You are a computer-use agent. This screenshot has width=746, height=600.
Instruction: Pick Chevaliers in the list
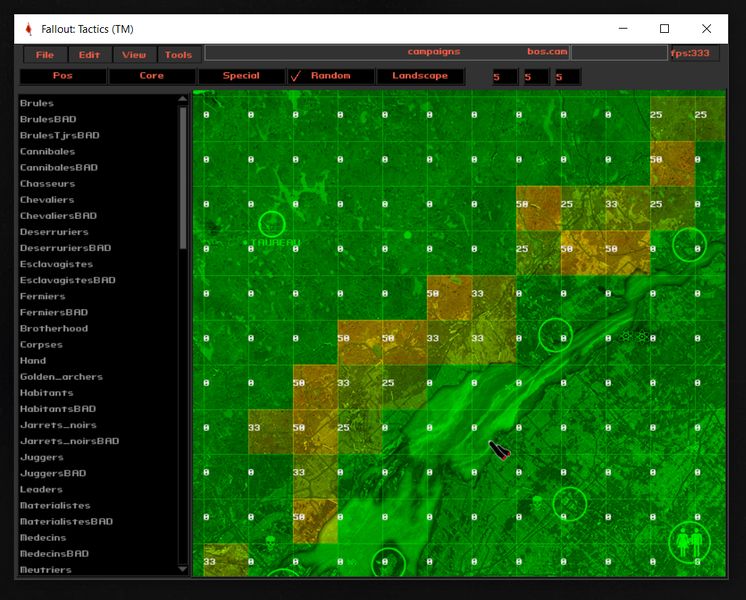click(x=47, y=200)
